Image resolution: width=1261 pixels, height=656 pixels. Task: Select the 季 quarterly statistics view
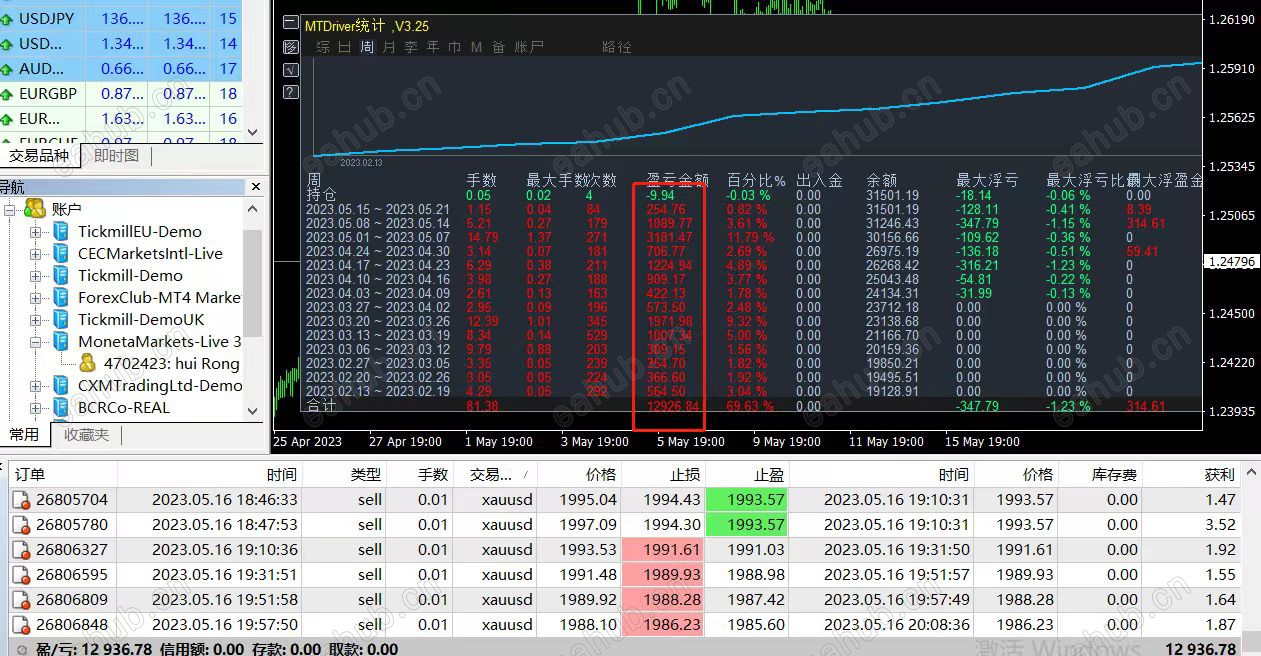pos(411,47)
